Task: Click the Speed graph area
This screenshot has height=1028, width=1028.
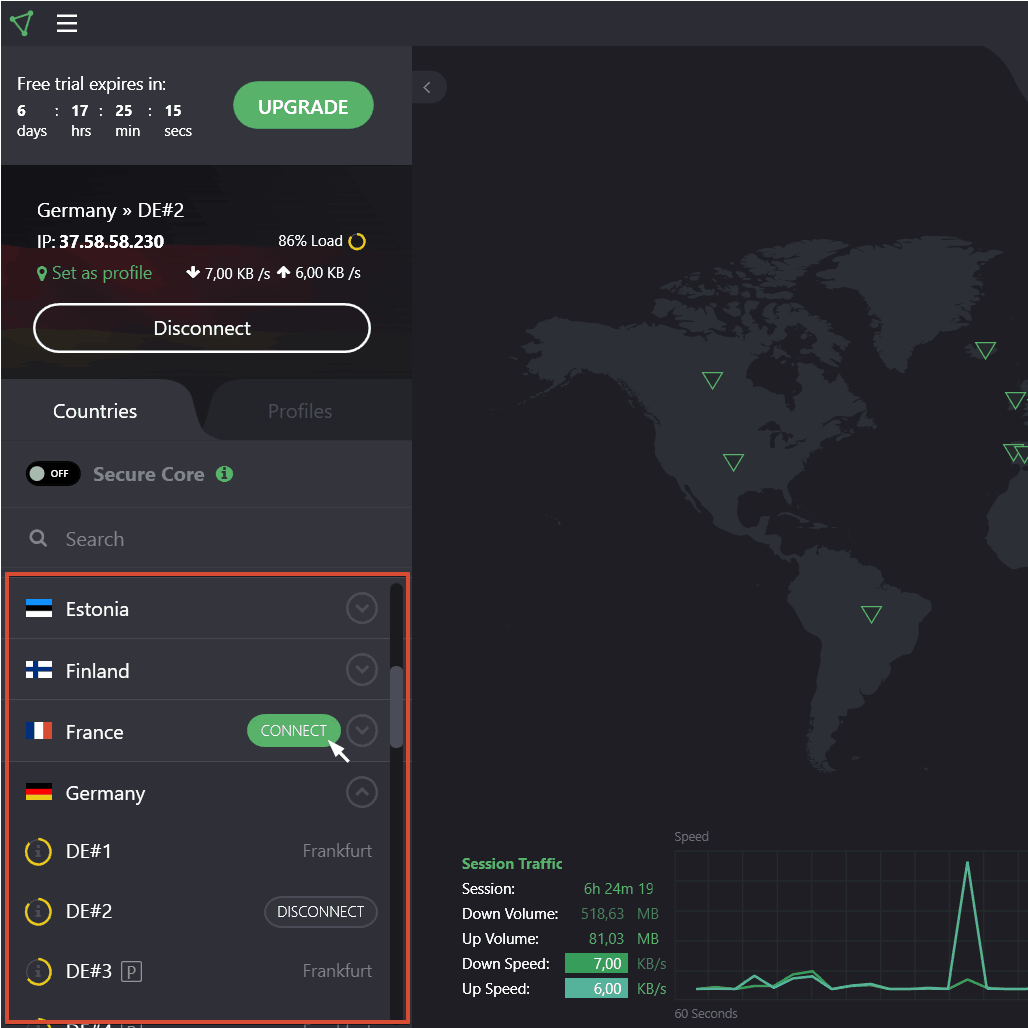Action: pos(851,924)
